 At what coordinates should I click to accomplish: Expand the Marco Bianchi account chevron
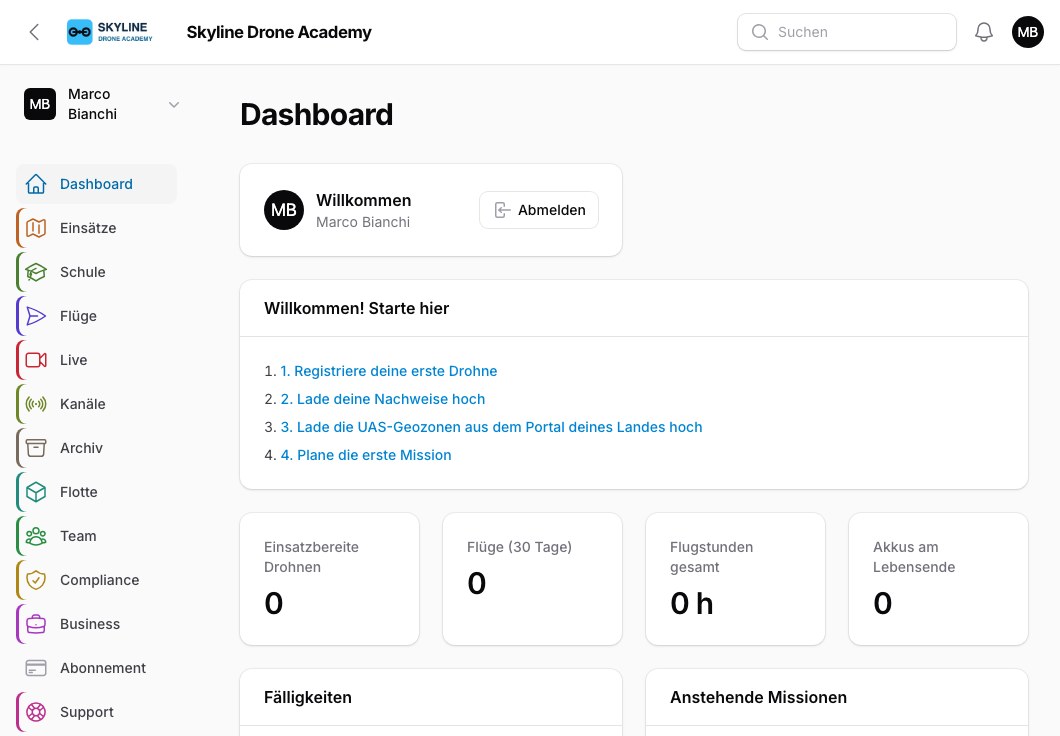174,105
